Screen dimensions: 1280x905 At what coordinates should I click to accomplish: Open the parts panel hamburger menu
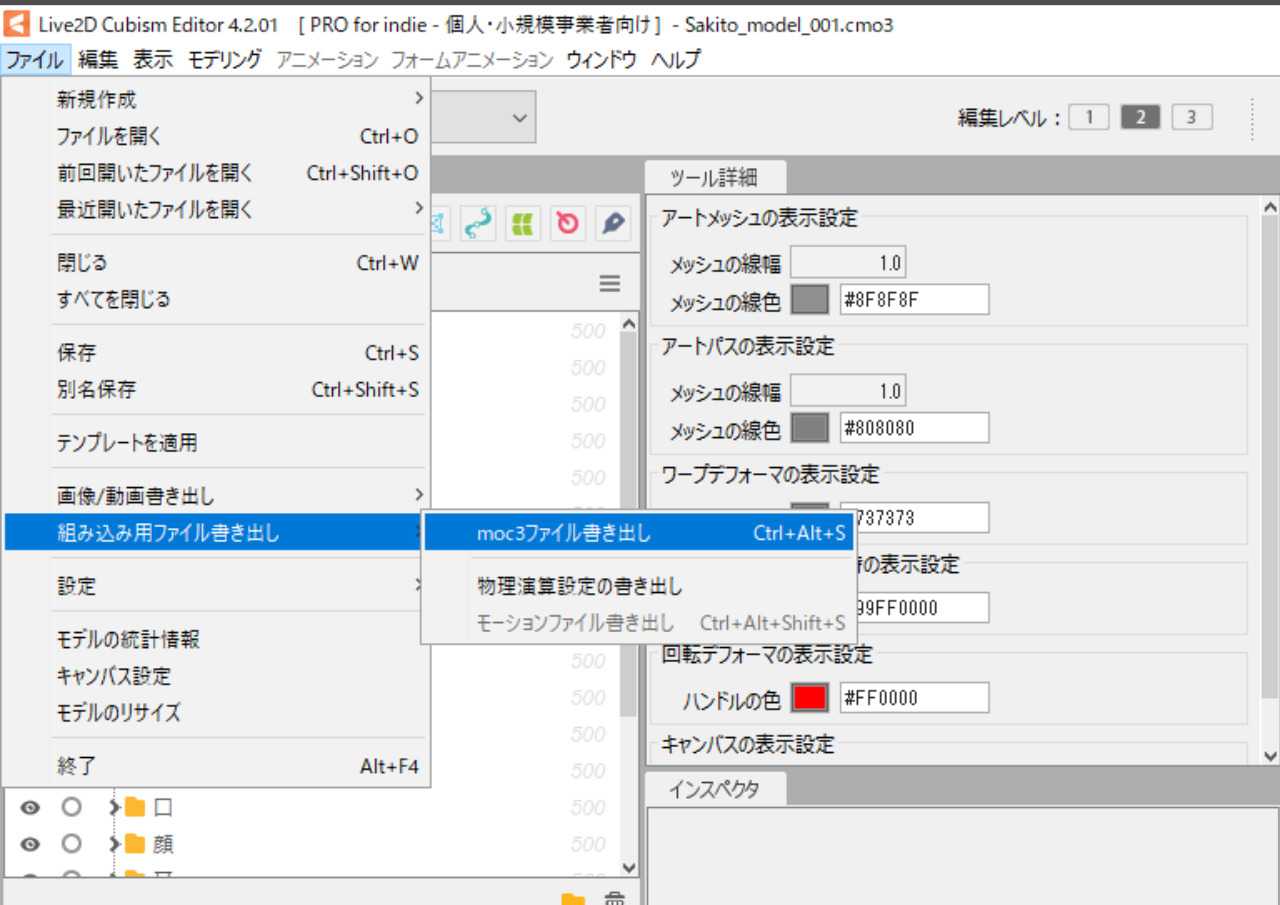(610, 284)
